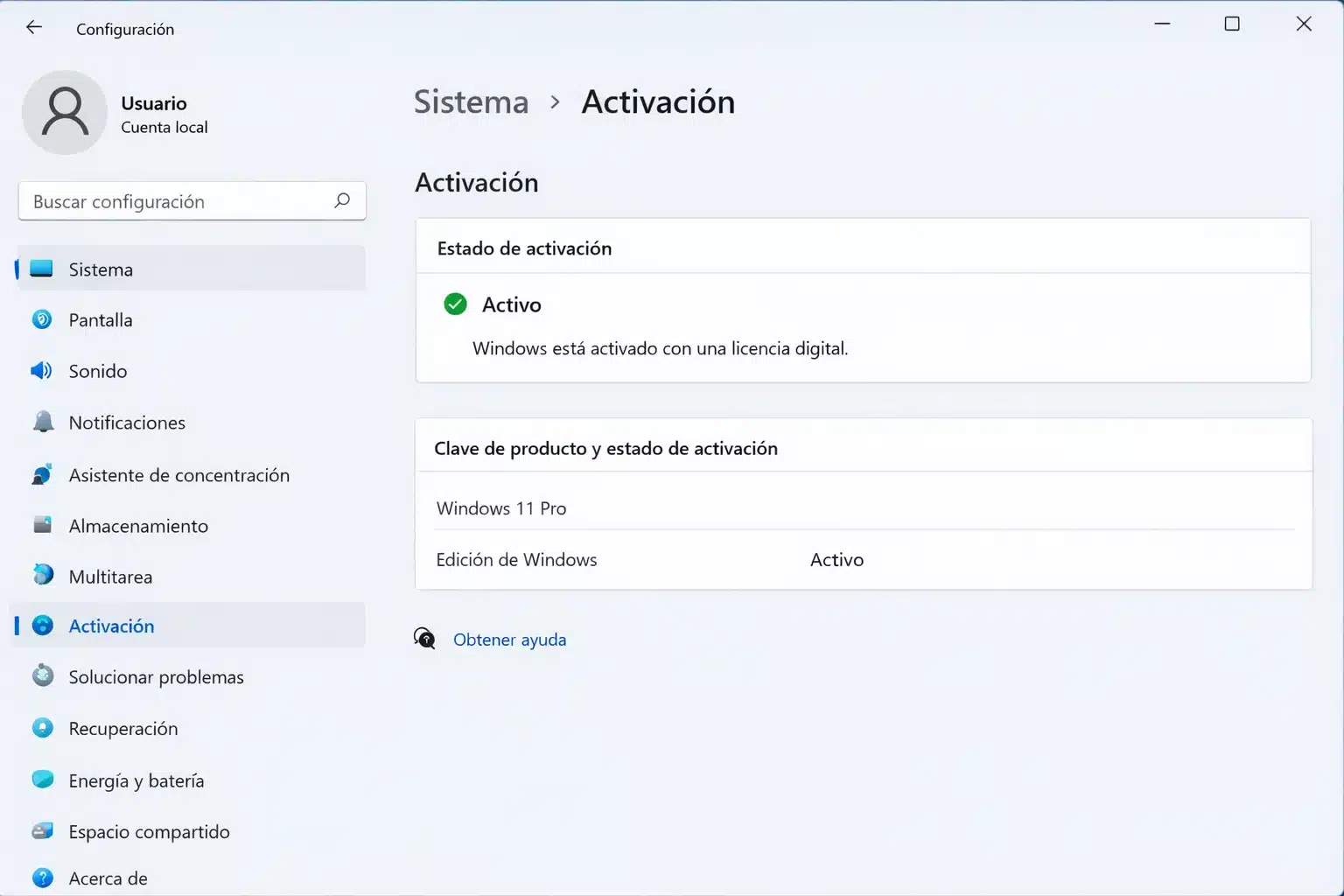
Task: Click the Pantalla icon in the sidebar
Action: click(42, 319)
